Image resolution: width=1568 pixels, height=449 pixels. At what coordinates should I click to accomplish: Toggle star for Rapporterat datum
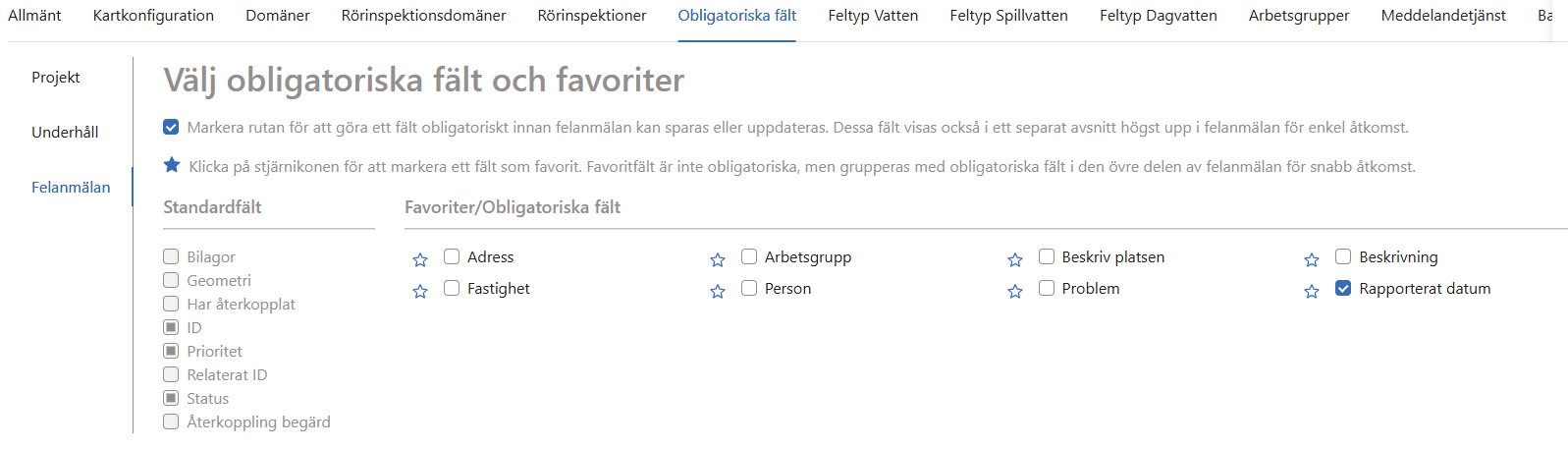[1312, 291]
